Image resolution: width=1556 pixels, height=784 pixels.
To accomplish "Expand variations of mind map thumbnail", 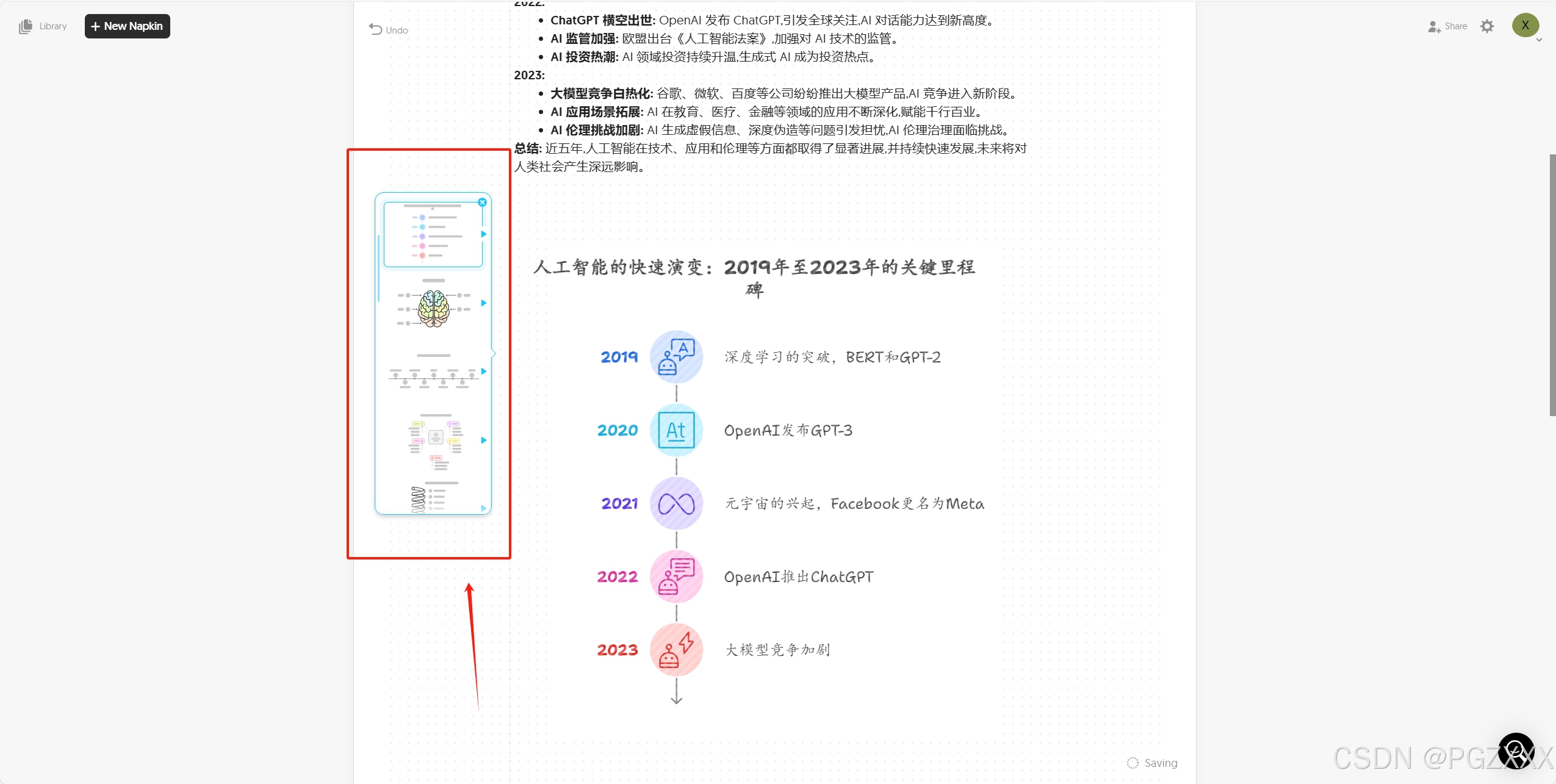I will [x=483, y=441].
